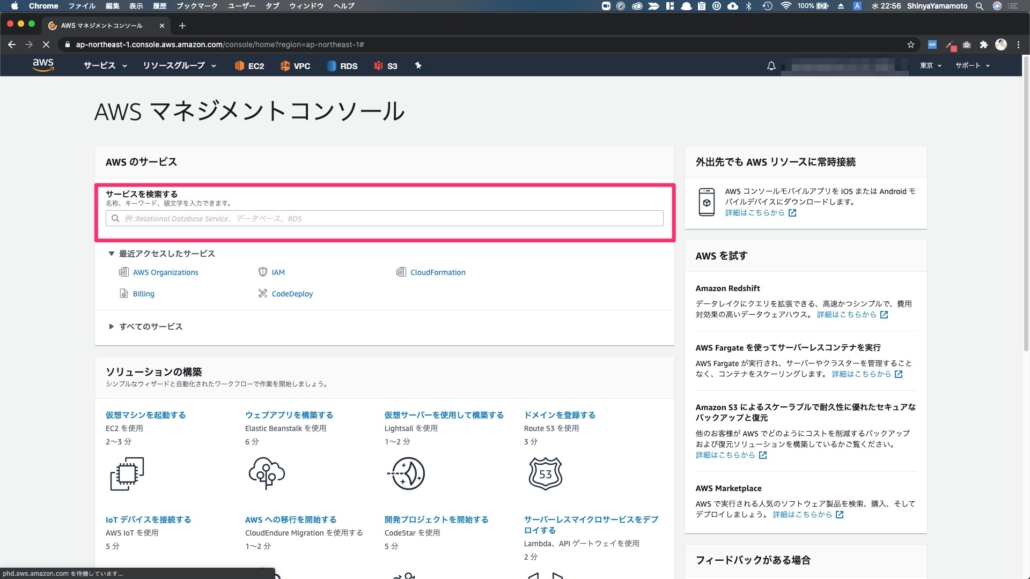Click the AWS logo in navigation bar

(x=42, y=65)
